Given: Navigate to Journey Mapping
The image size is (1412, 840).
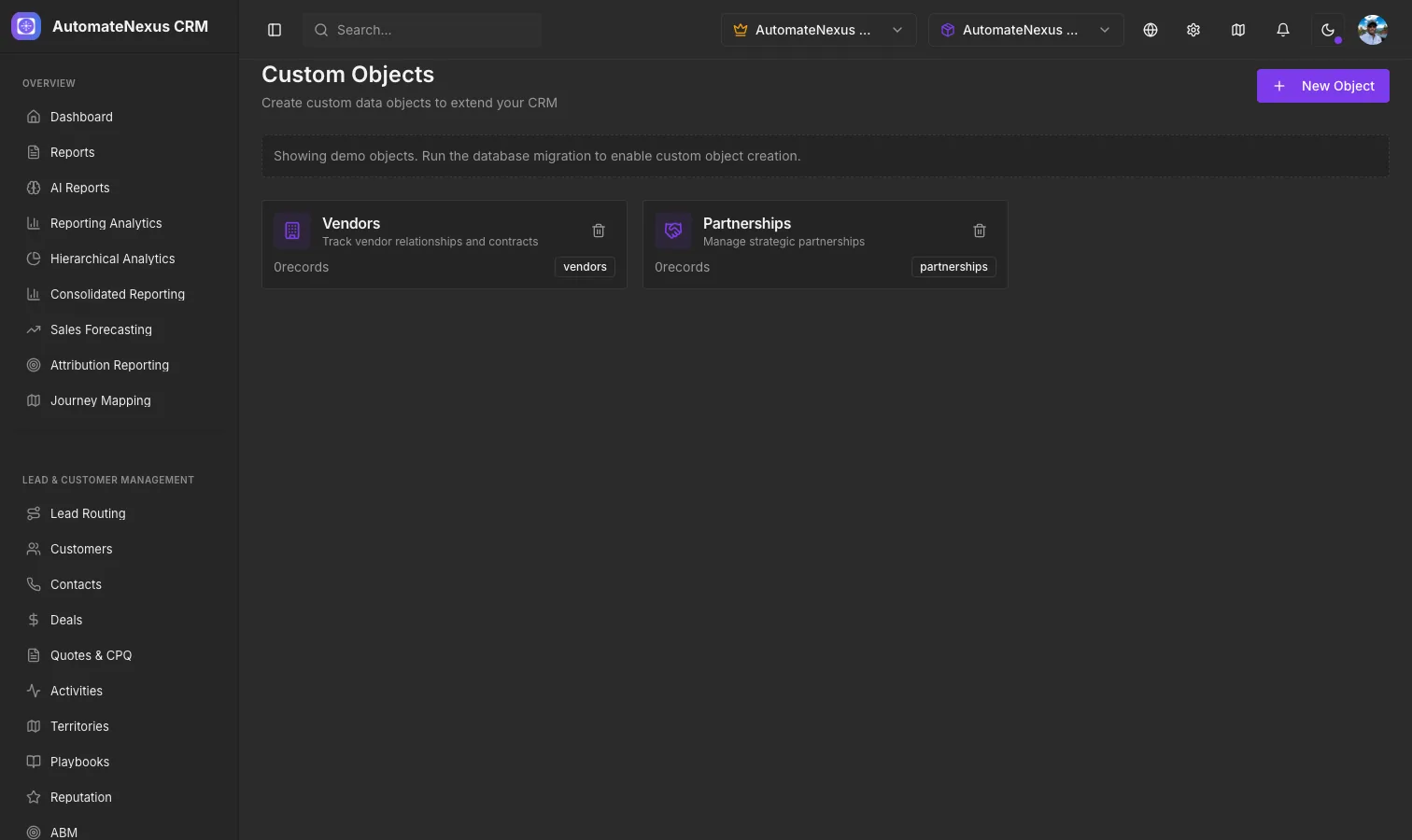Looking at the screenshot, I should [120, 400].
